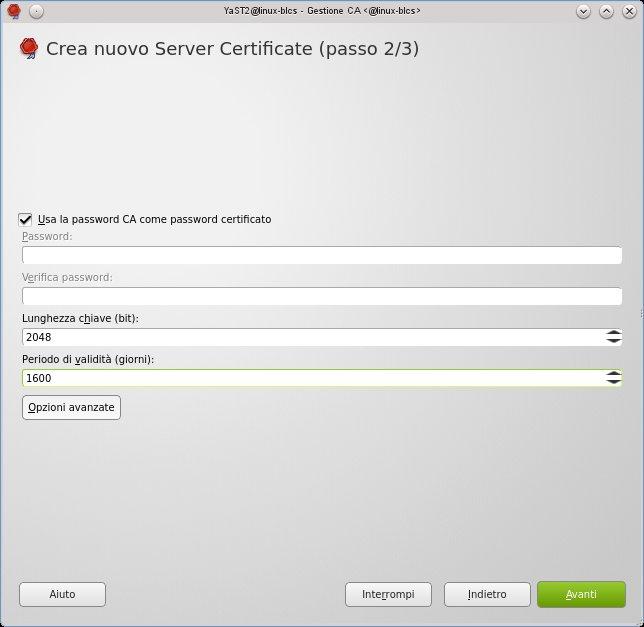Image resolution: width=644 pixels, height=627 pixels.
Task: Minimize the Gestione CA window
Action: (584, 11)
